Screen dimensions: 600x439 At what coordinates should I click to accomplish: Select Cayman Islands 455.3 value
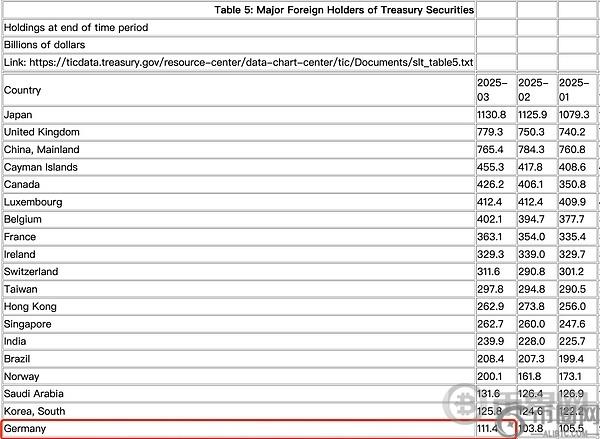tap(494, 167)
